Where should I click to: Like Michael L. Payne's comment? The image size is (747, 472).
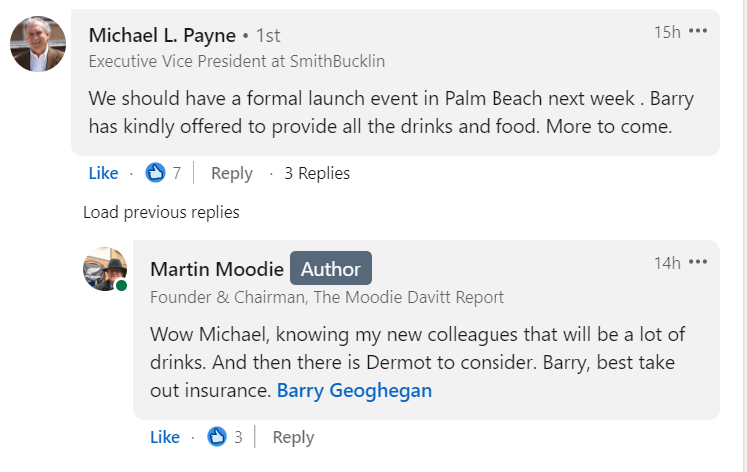click(x=103, y=173)
